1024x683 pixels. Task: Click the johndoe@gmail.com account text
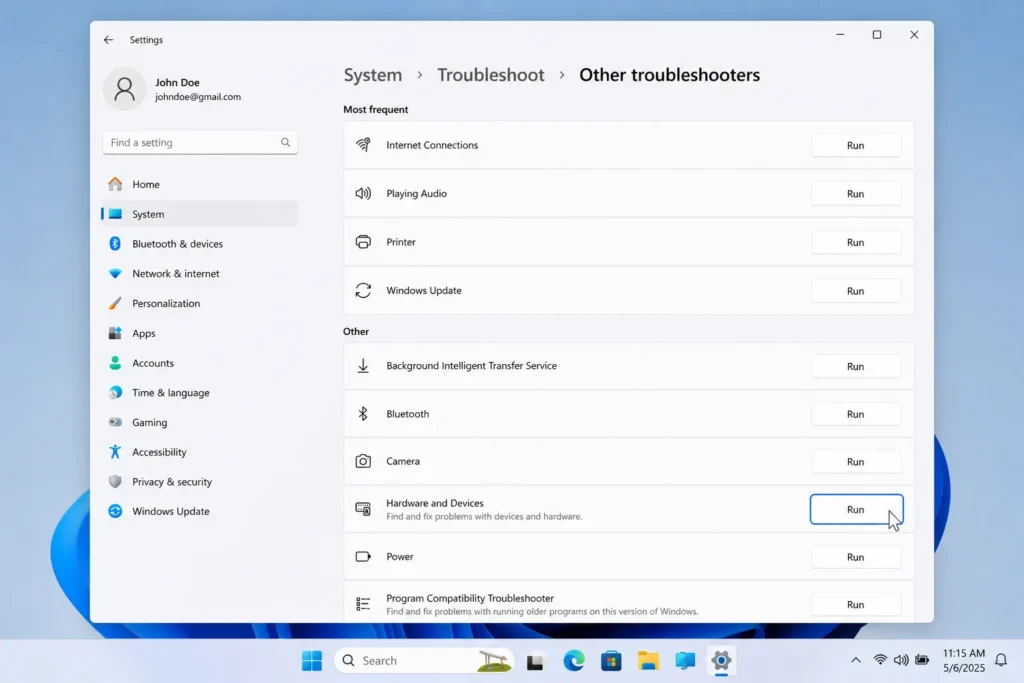pos(198,97)
